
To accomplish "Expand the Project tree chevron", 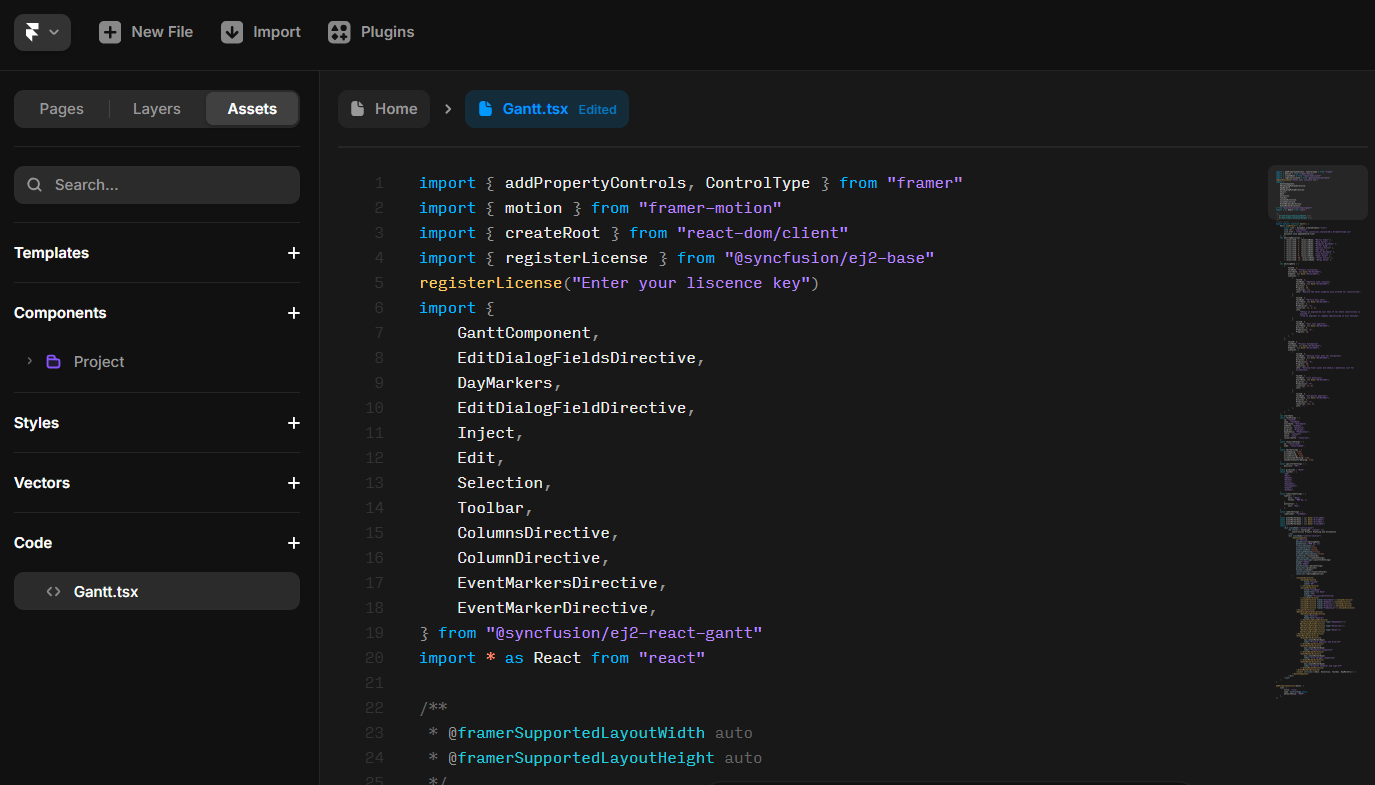I will tap(30, 361).
